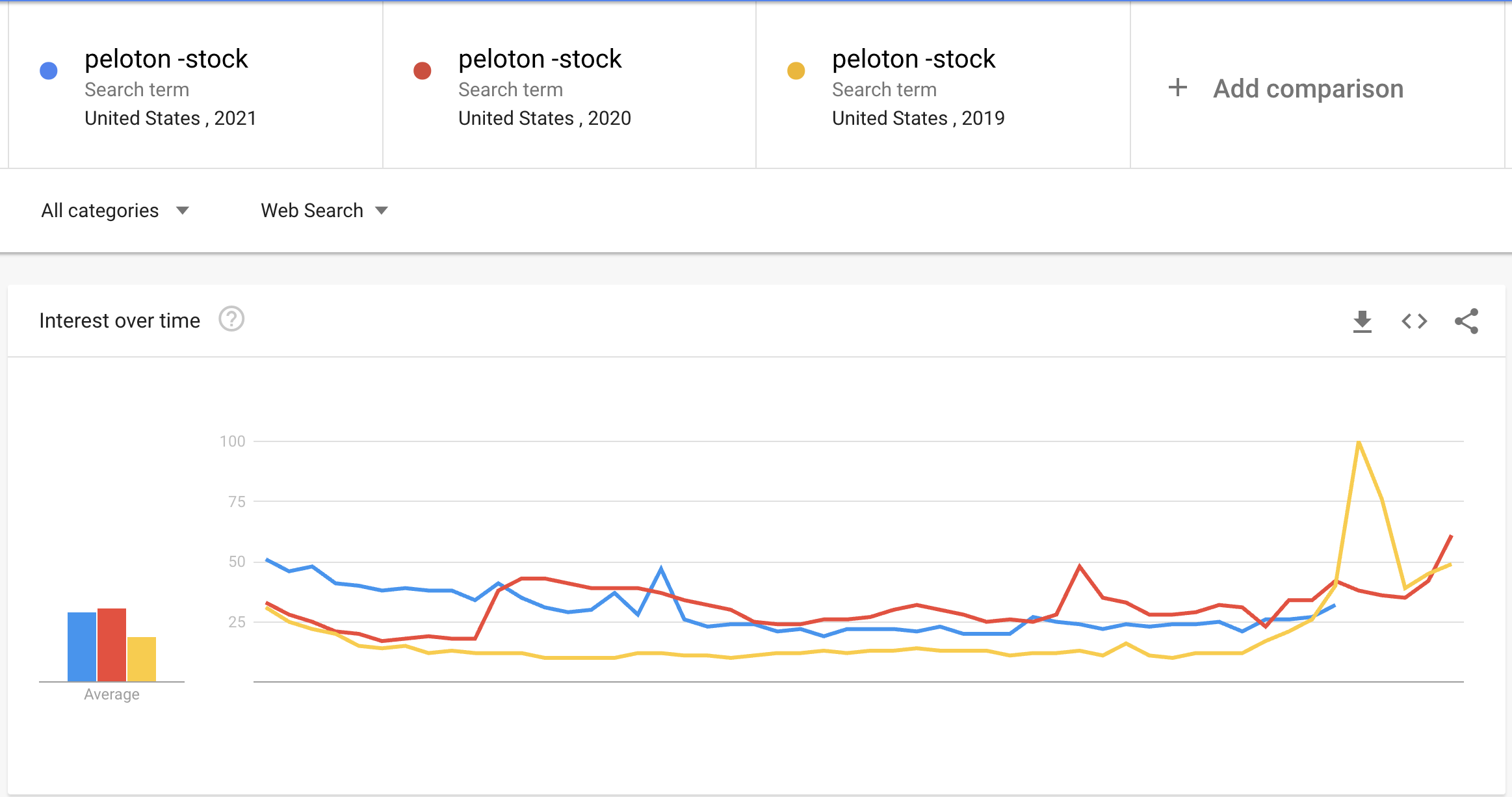Click the yellow dot for 2019 term
Image resolution: width=1512 pixels, height=797 pixels.
pos(796,71)
